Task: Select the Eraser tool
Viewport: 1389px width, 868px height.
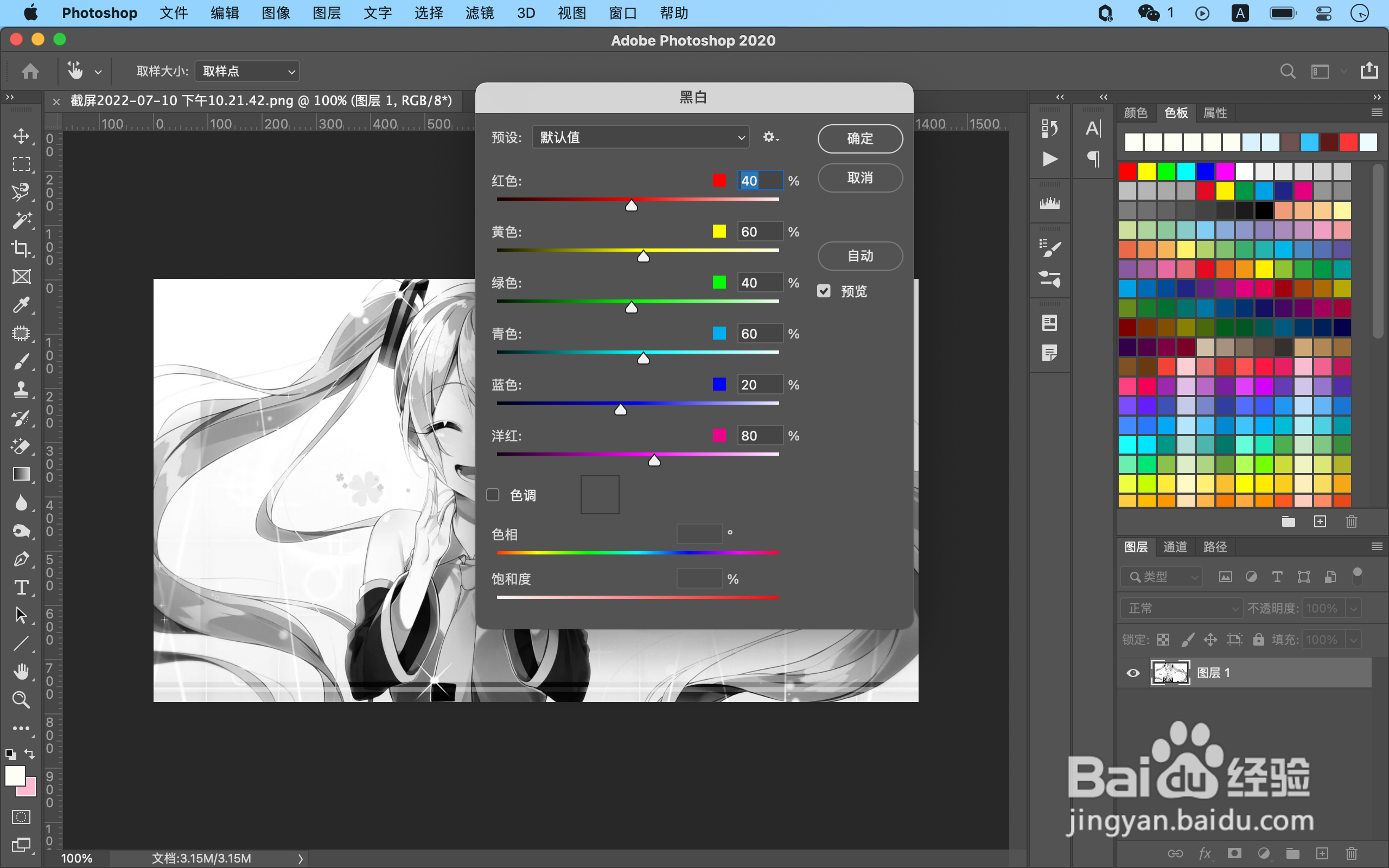Action: click(21, 446)
